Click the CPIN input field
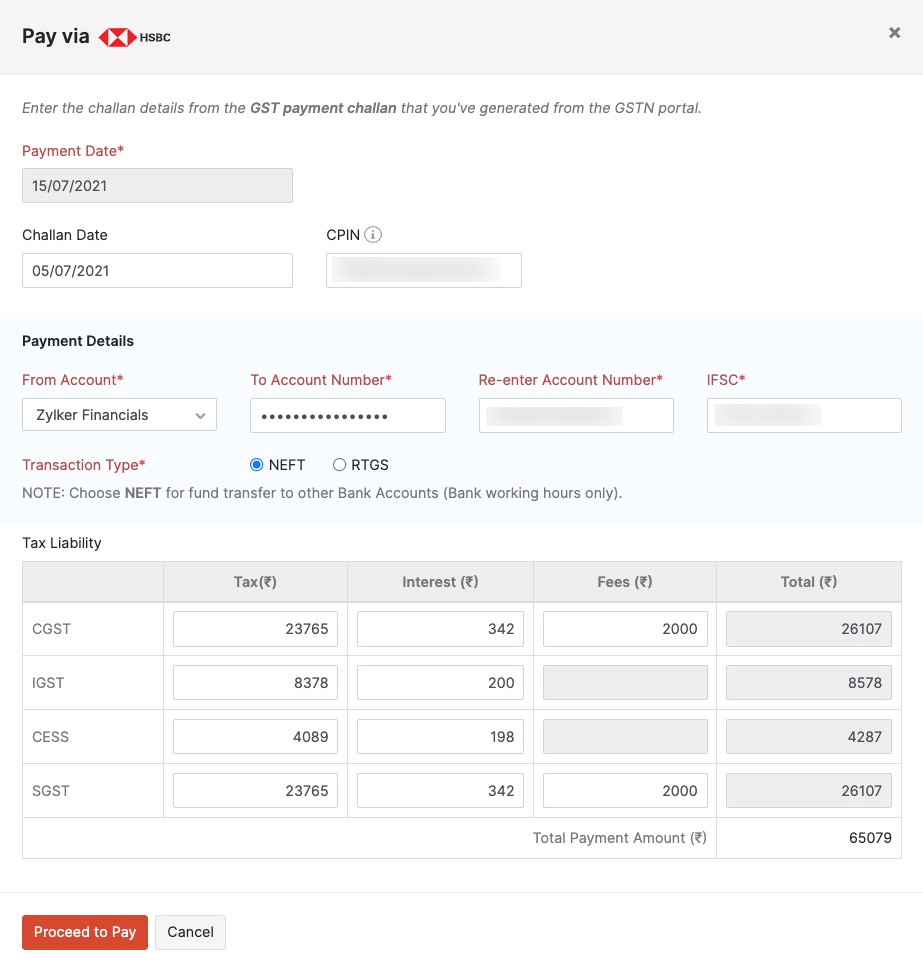This screenshot has width=923, height=968. coord(423,271)
